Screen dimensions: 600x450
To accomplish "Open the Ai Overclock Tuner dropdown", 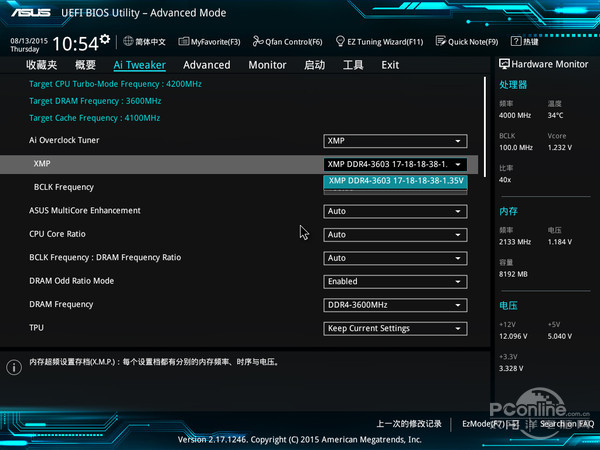I will (x=395, y=141).
